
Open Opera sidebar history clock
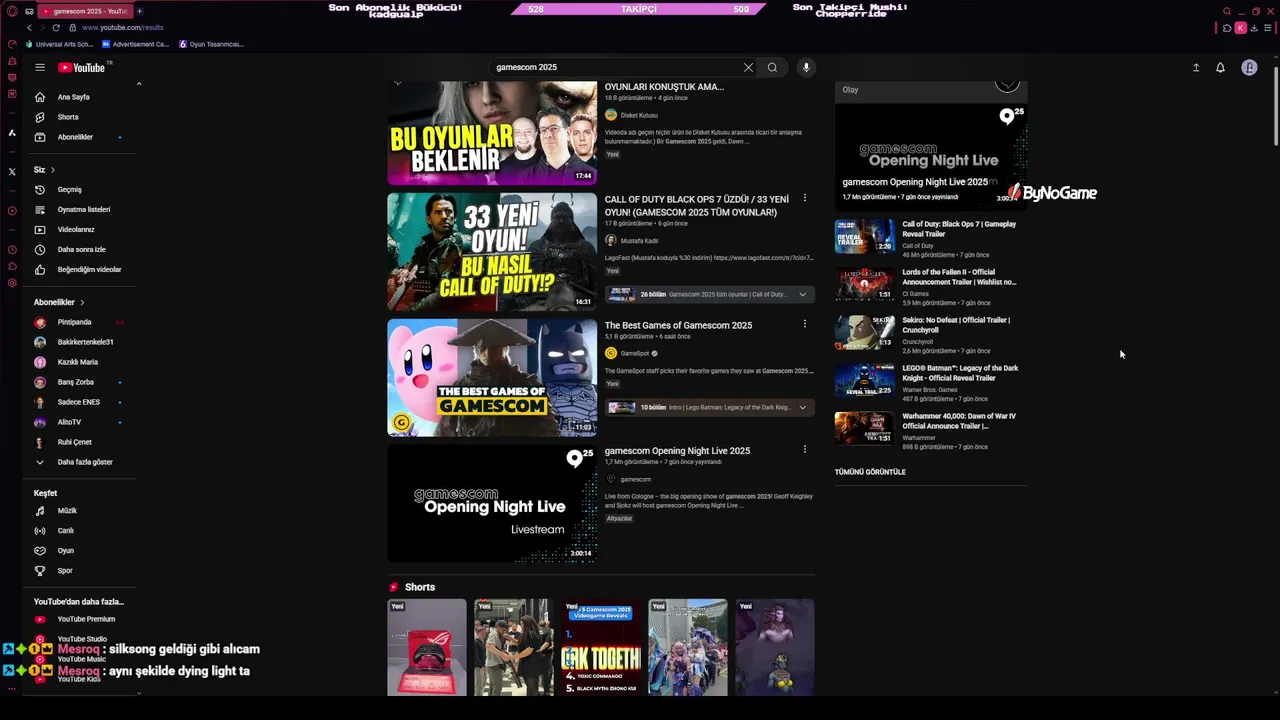[x=12, y=249]
